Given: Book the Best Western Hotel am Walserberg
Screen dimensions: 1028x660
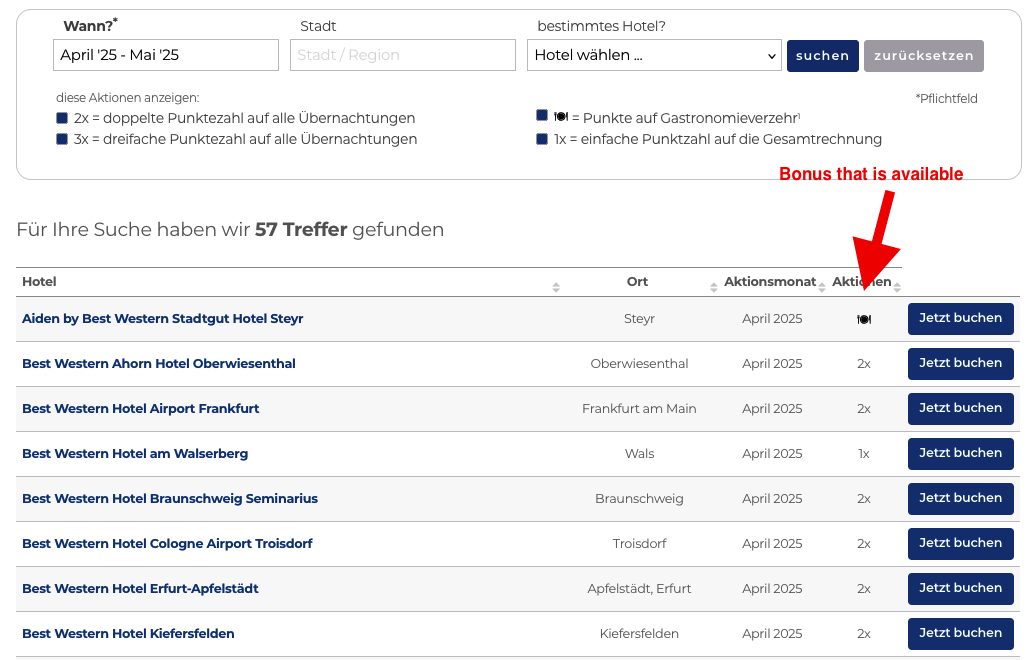Looking at the screenshot, I should click(960, 454).
